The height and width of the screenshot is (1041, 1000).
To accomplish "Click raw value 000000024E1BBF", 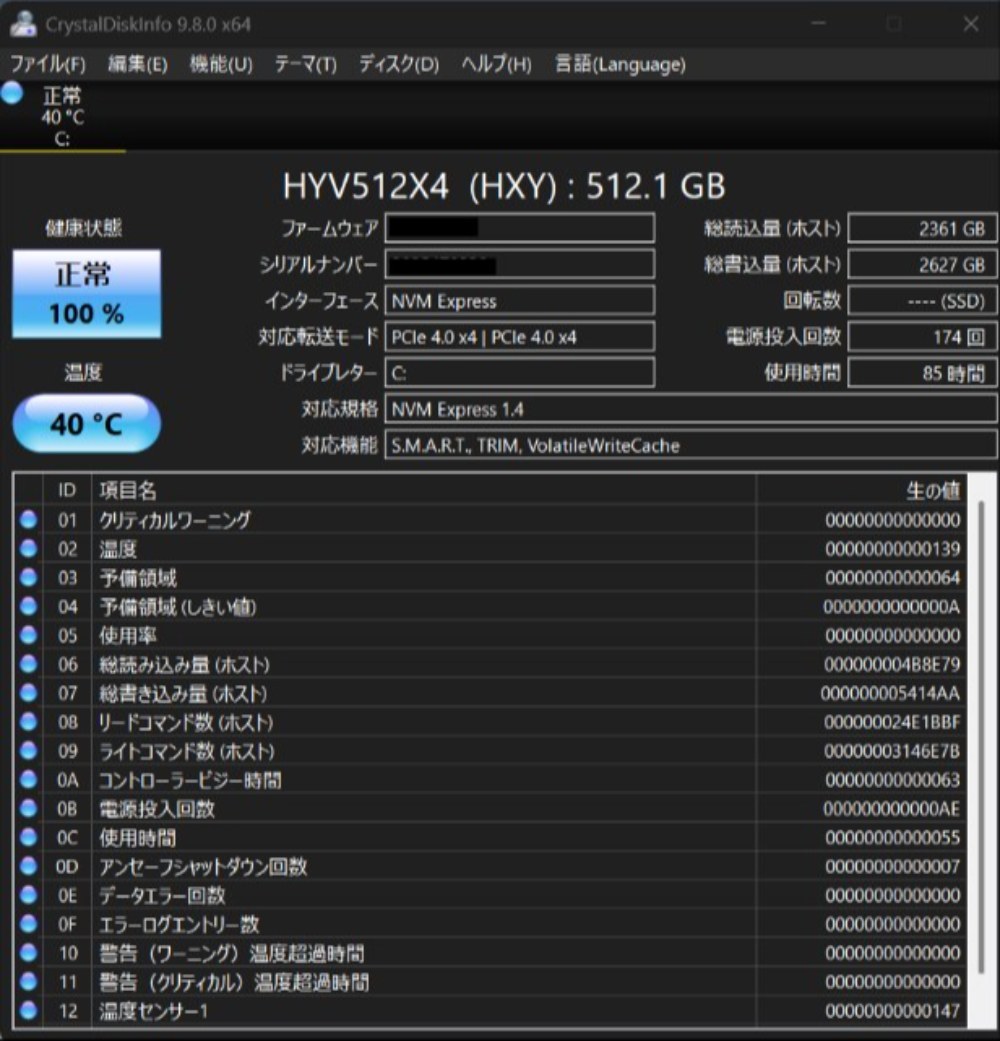I will tap(892, 722).
